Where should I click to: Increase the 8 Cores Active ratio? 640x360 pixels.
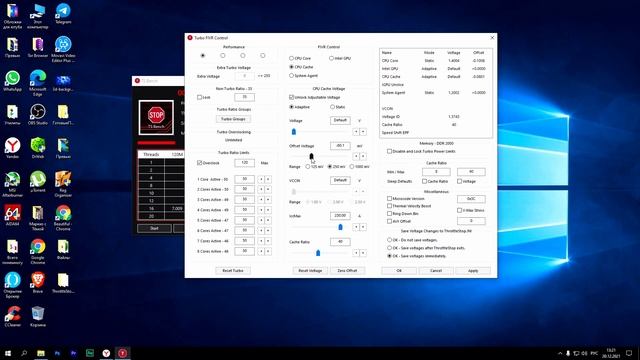coord(268,251)
